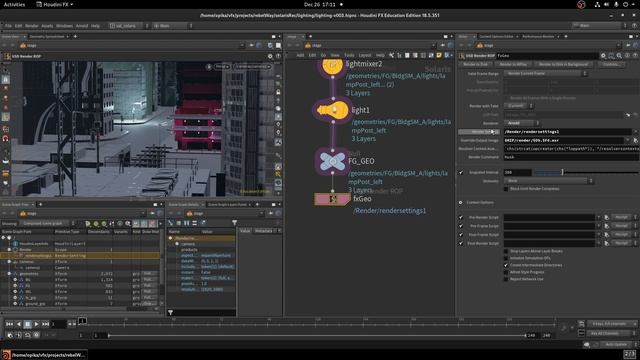Click the Override Output Image field

[564, 140]
